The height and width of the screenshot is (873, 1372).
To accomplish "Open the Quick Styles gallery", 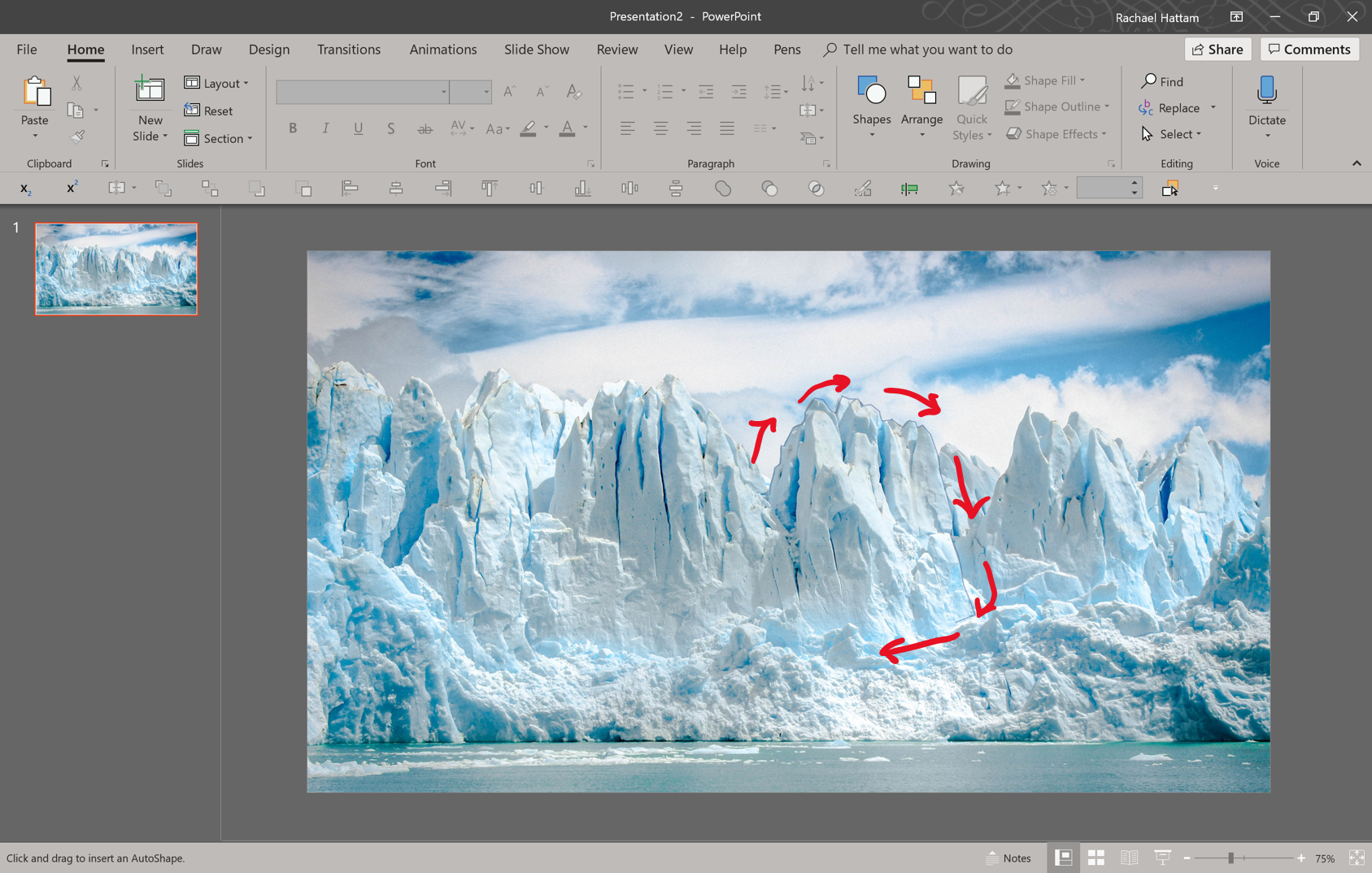I will pos(971,106).
